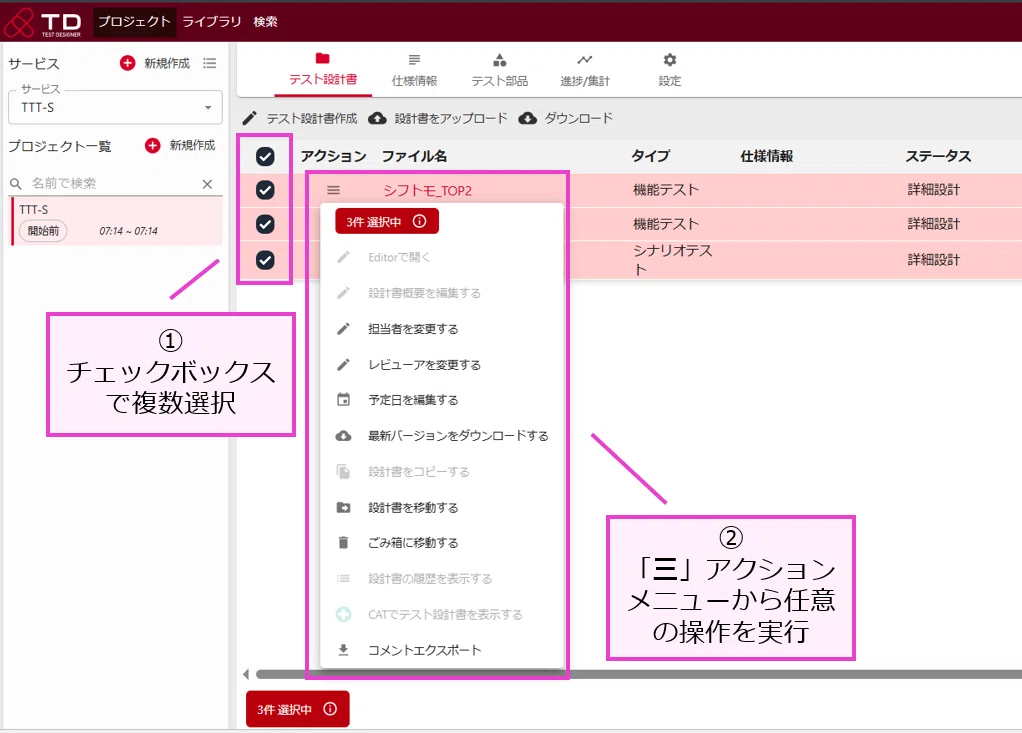Click the ステータス column header

(x=938, y=156)
